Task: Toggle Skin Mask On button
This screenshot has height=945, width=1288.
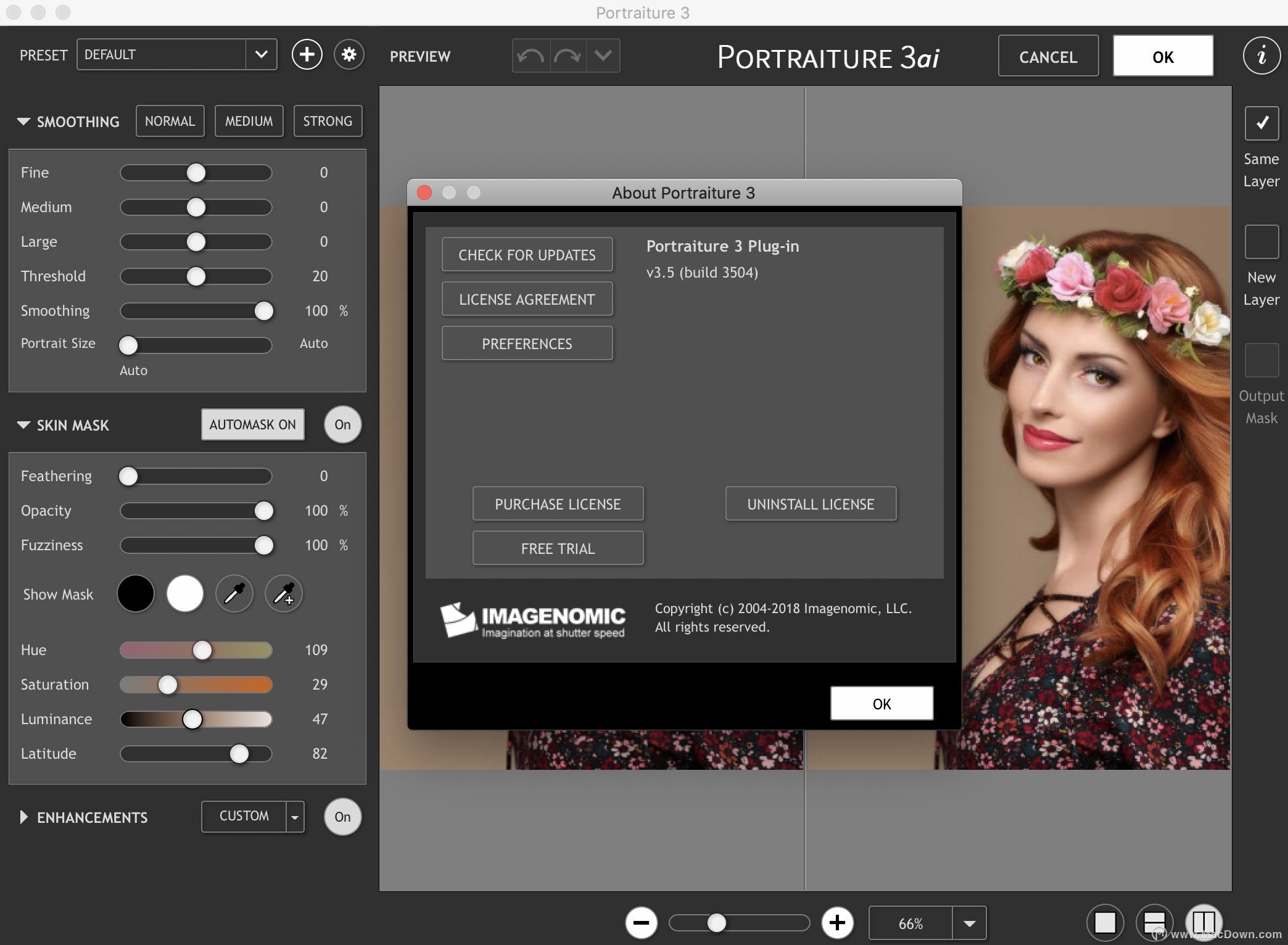Action: tap(342, 424)
